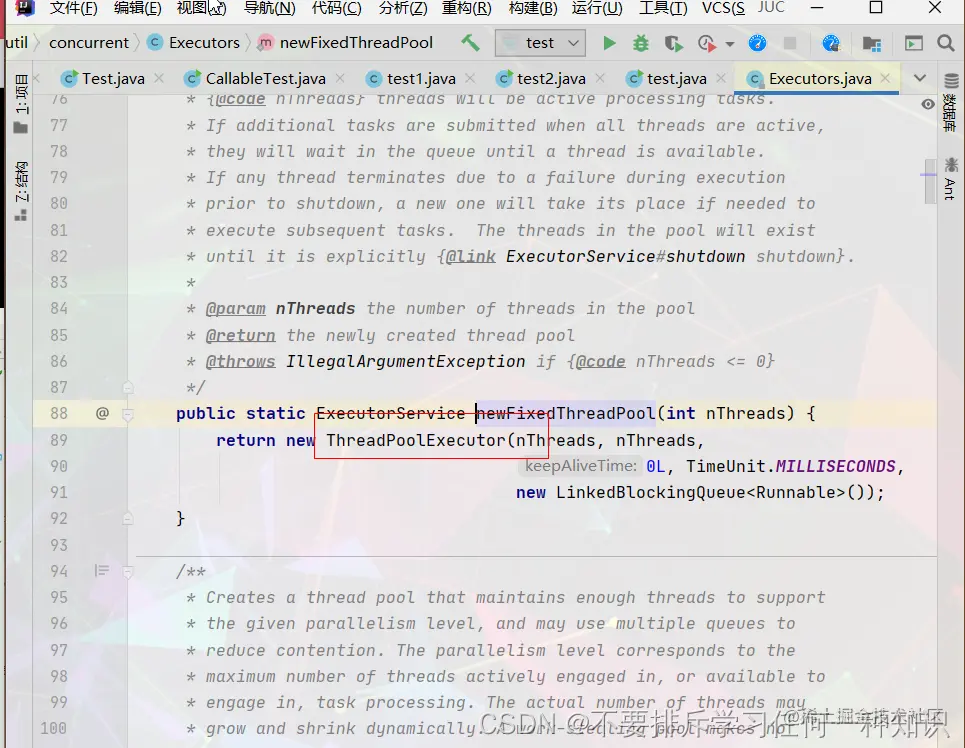Image resolution: width=965 pixels, height=748 pixels.
Task: Close the Executors.java tab
Action: pos(885,78)
